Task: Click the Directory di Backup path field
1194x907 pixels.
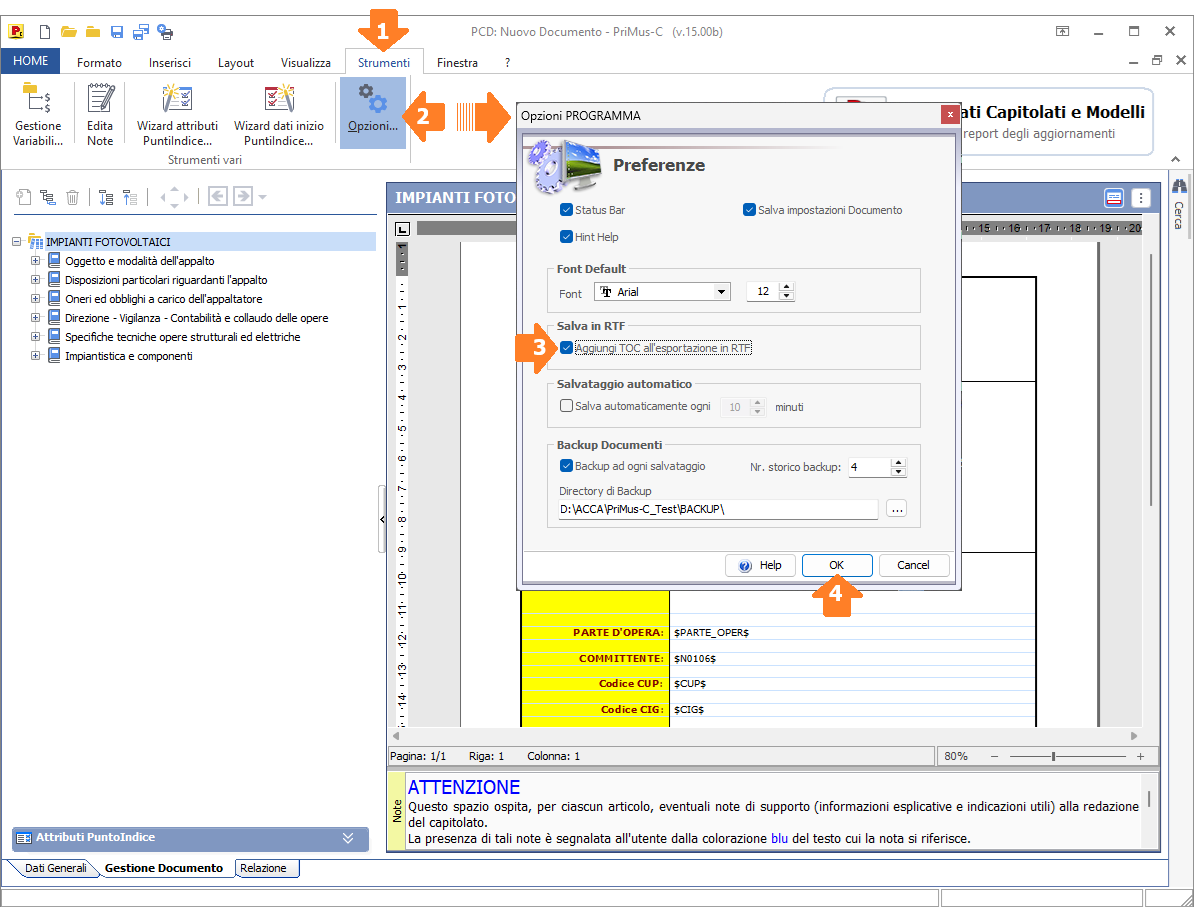Action: point(718,509)
